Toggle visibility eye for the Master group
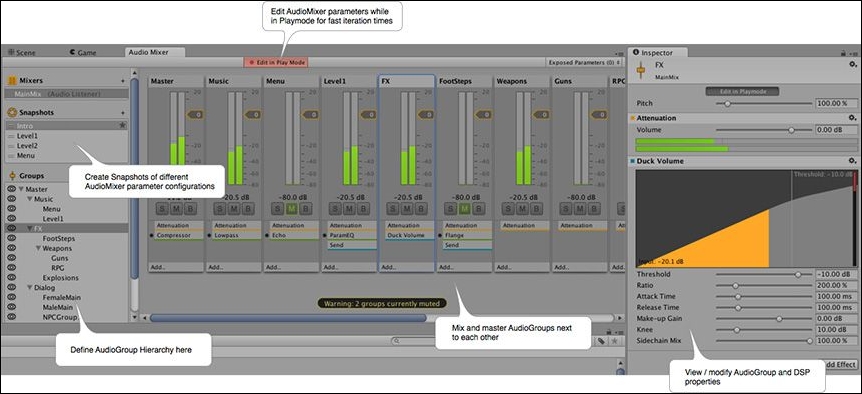 pyautogui.click(x=11, y=188)
